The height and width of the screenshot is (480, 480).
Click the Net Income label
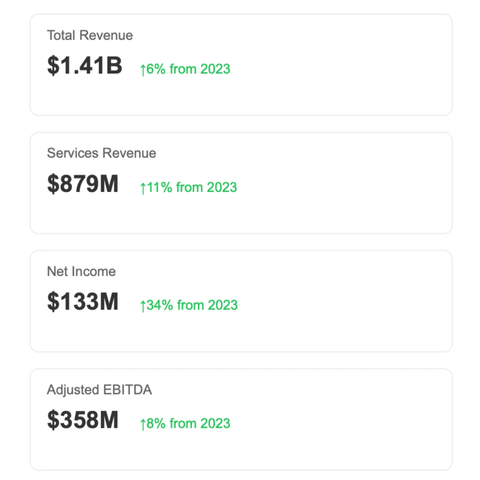(81, 271)
